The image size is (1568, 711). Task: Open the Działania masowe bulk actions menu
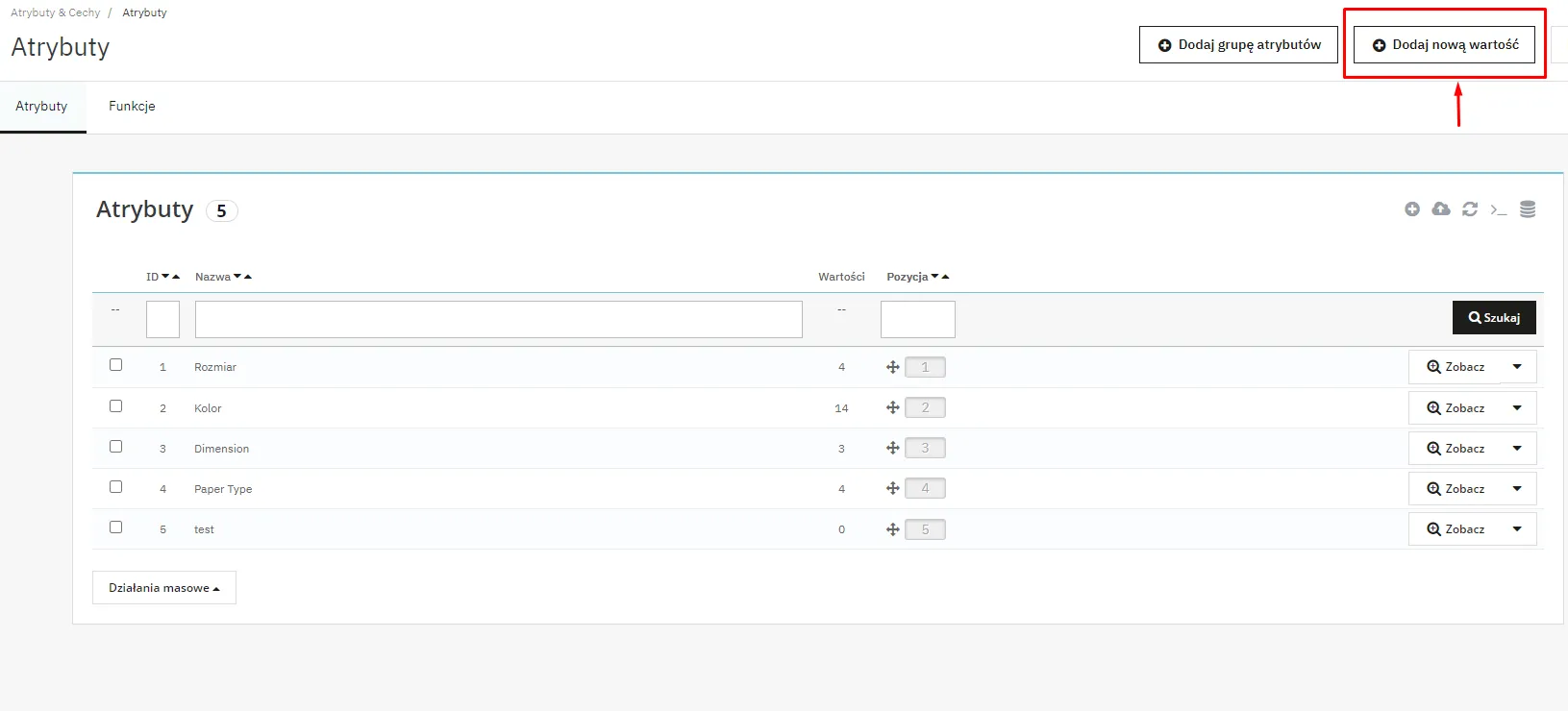(163, 588)
